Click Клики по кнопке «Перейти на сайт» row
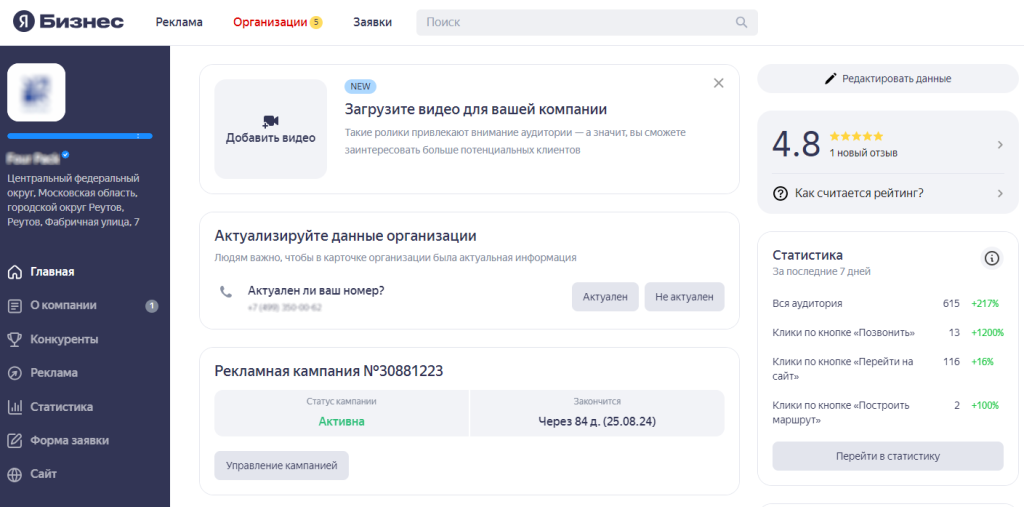1024x507 pixels. pyautogui.click(x=888, y=369)
